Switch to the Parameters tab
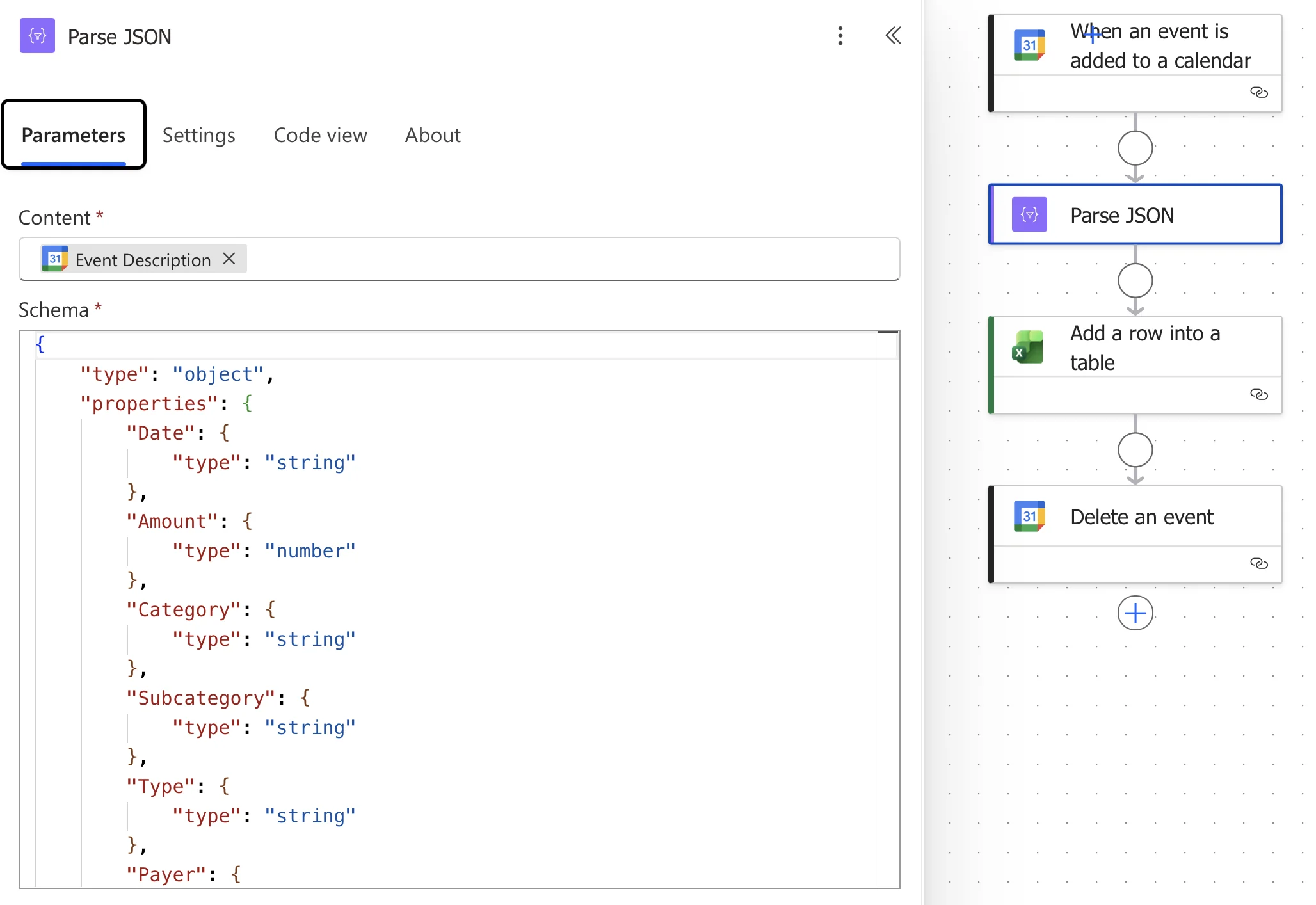 74,135
